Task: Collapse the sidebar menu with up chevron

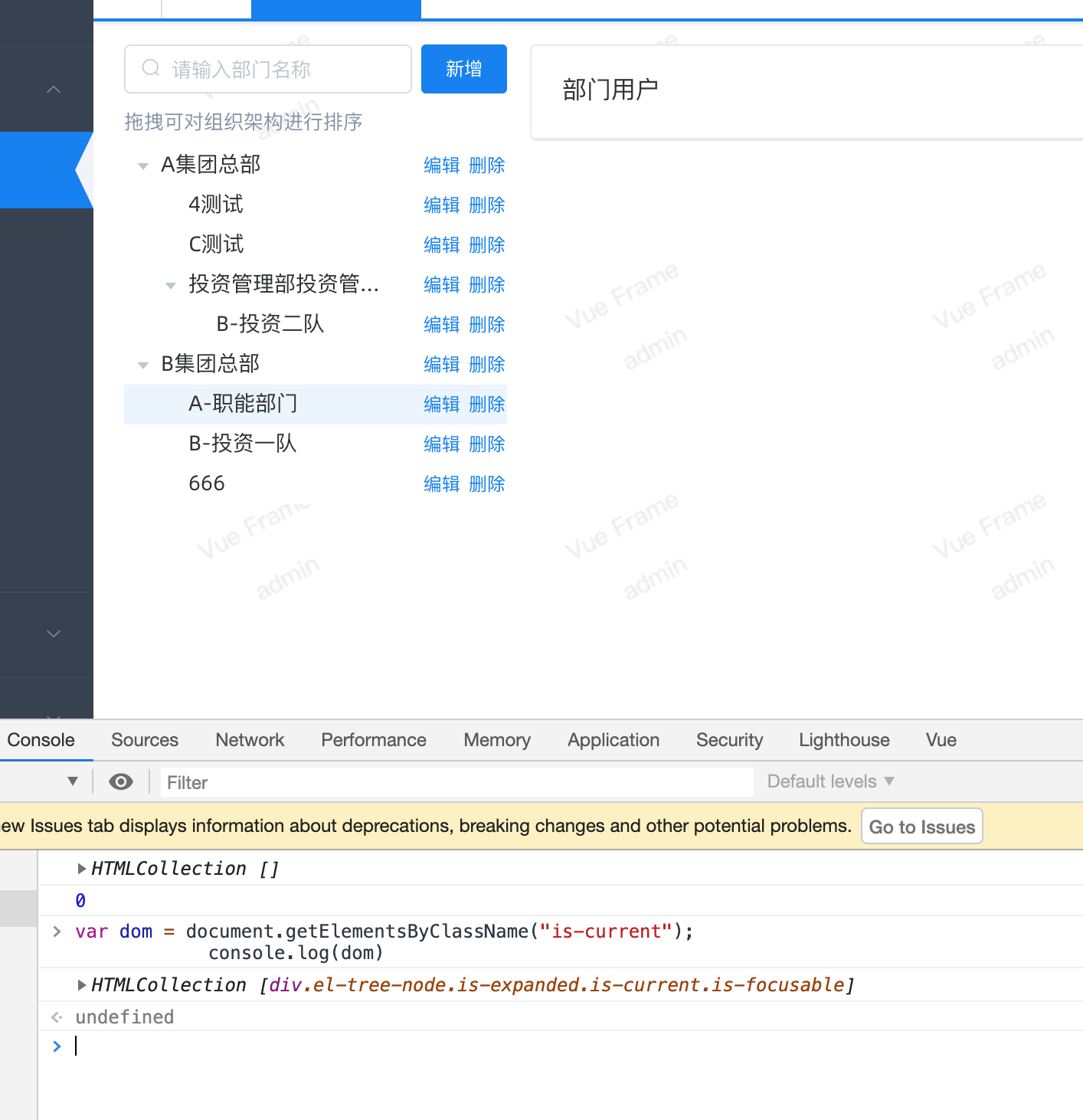Action: coord(54,90)
